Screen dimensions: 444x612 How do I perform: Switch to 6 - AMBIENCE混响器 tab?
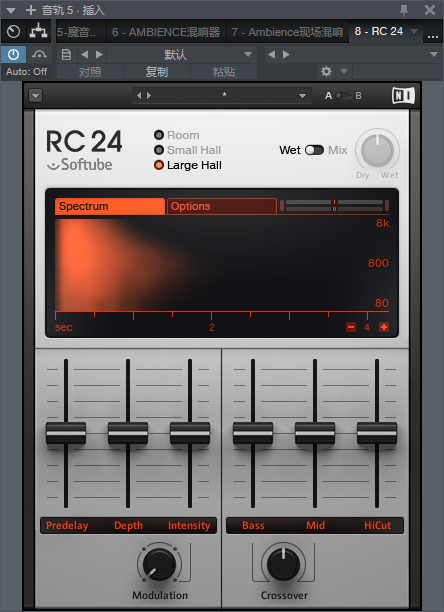click(166, 32)
